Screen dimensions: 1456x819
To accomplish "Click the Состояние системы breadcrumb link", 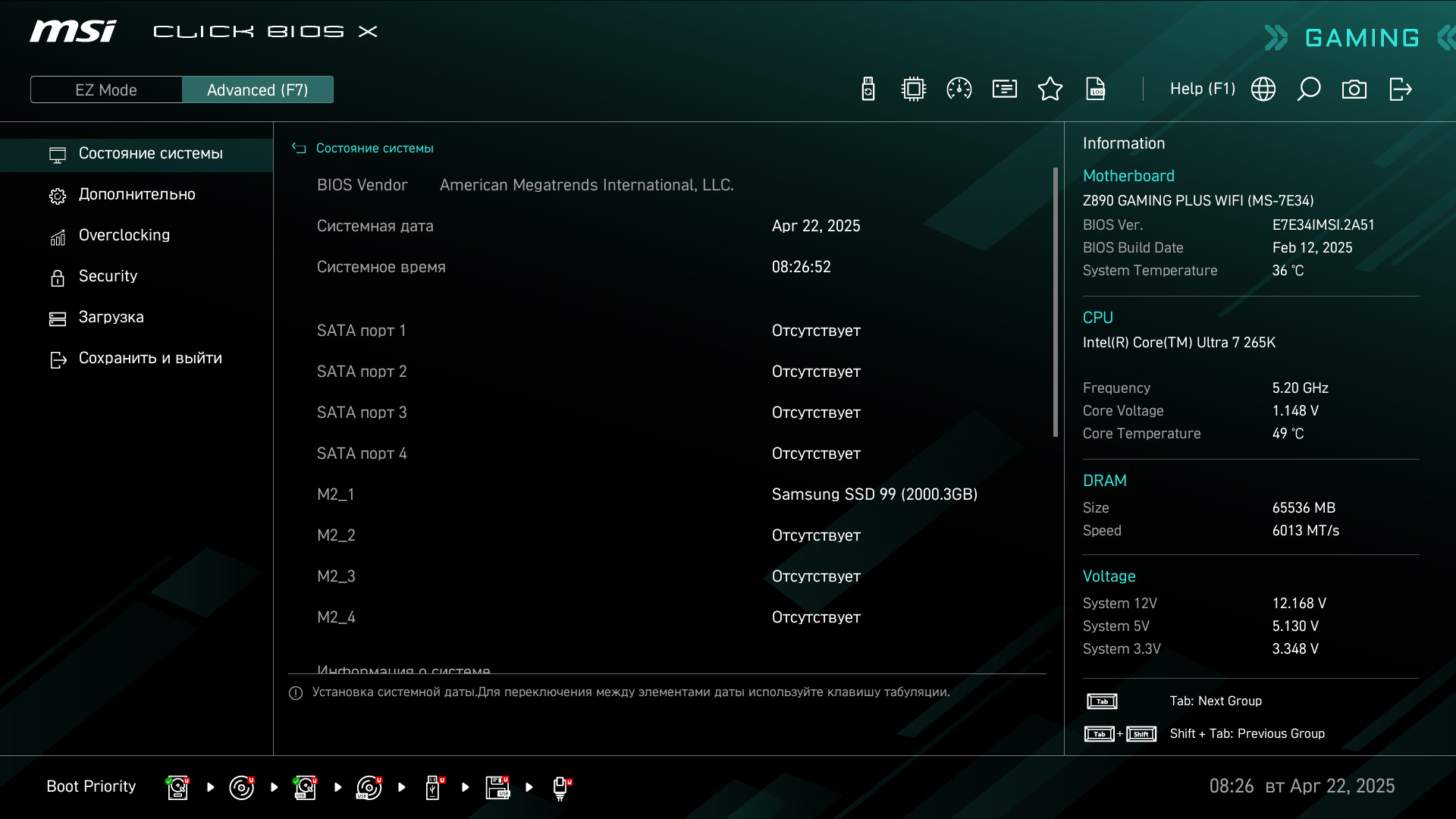I will point(375,149).
